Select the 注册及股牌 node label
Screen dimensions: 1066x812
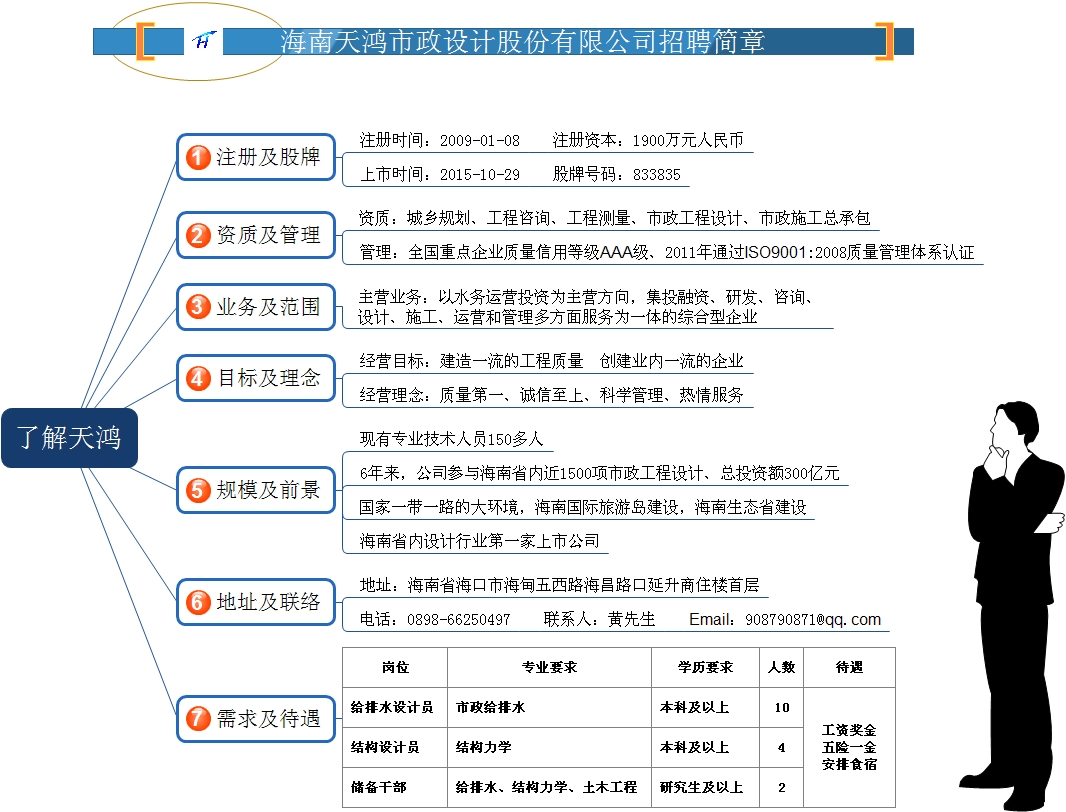tap(268, 157)
